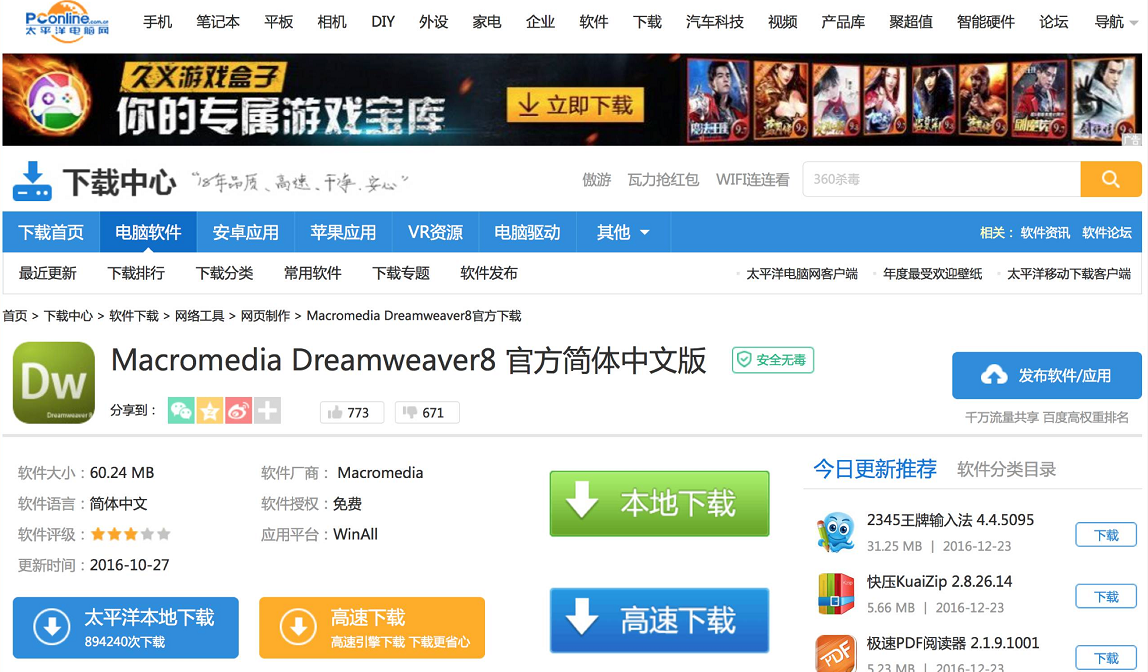
Task: Click the 2345王牌输入法 4.4.5095 title
Action: coord(950,520)
